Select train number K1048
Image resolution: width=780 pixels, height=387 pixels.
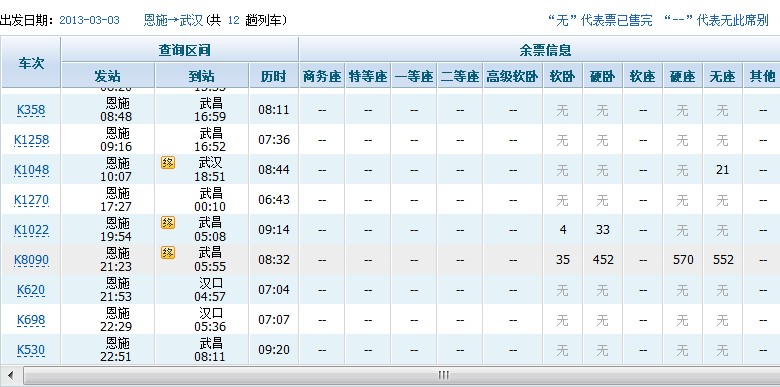(x=31, y=170)
